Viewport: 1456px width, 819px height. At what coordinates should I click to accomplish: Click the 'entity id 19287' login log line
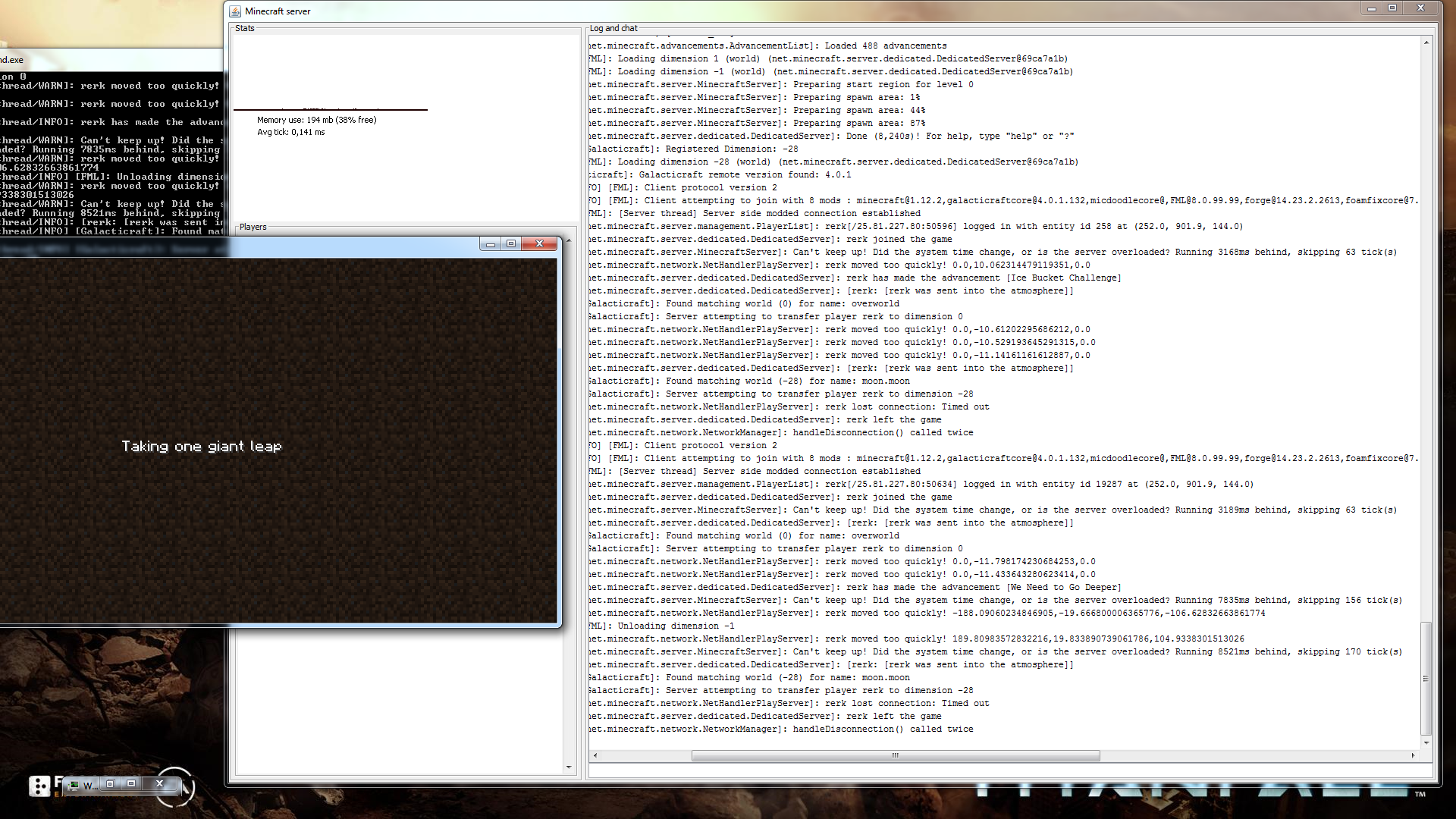921,484
